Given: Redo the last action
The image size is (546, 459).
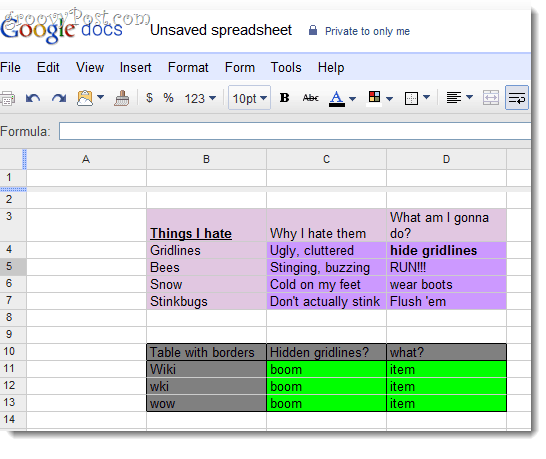Looking at the screenshot, I should [x=59, y=99].
